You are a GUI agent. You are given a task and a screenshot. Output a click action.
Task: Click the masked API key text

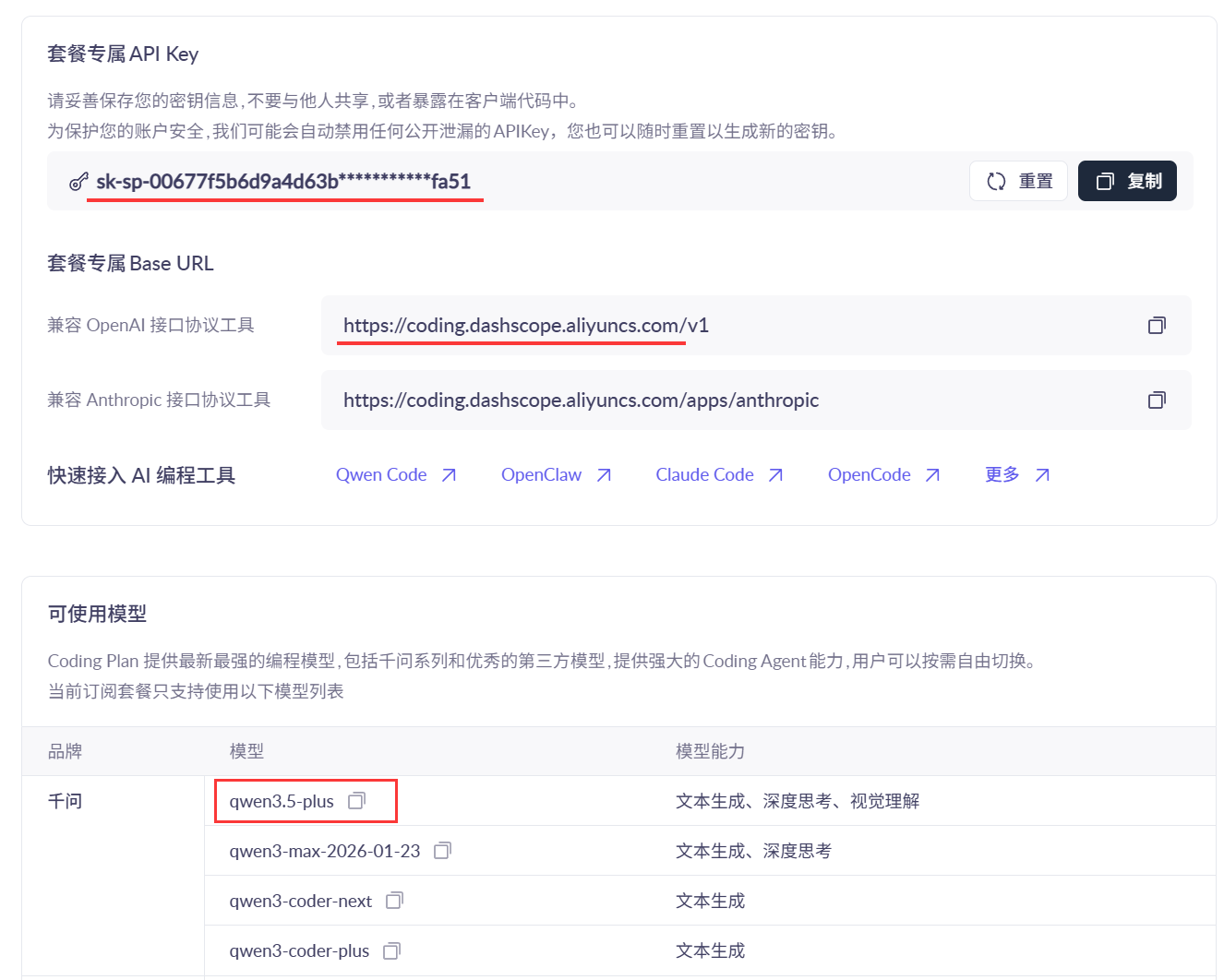point(283,182)
